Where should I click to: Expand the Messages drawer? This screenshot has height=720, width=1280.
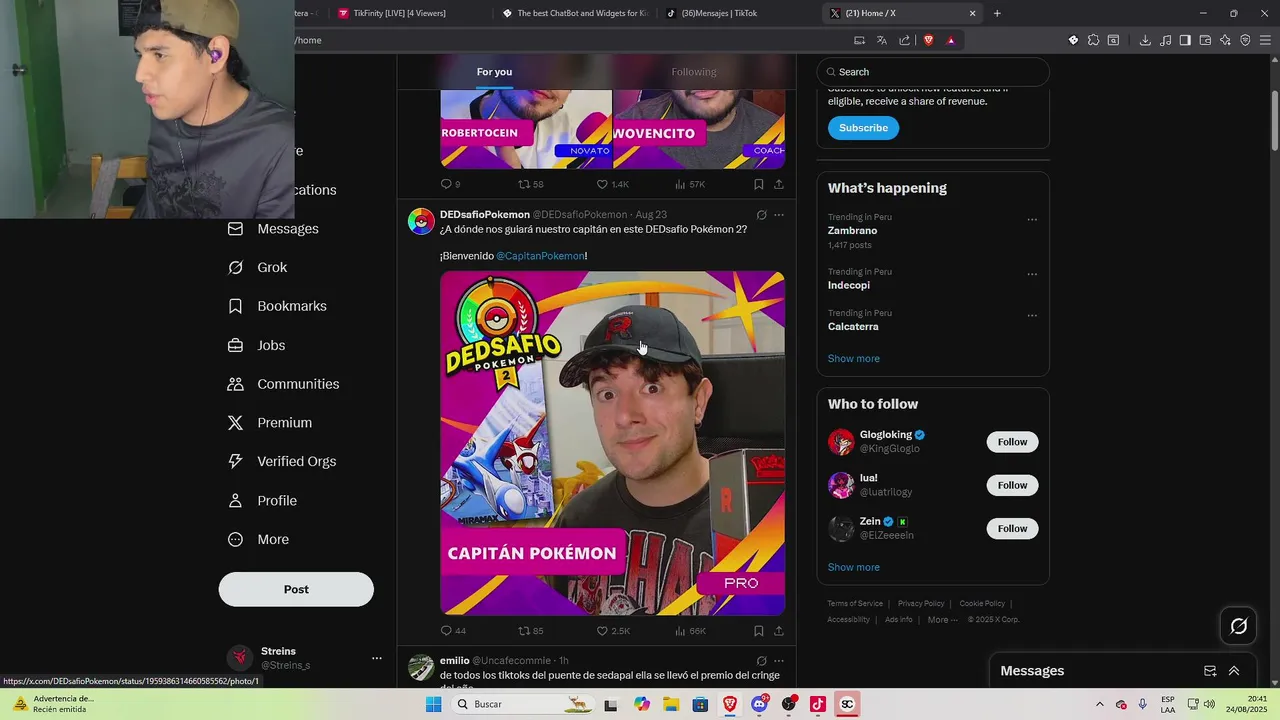(x=1234, y=671)
